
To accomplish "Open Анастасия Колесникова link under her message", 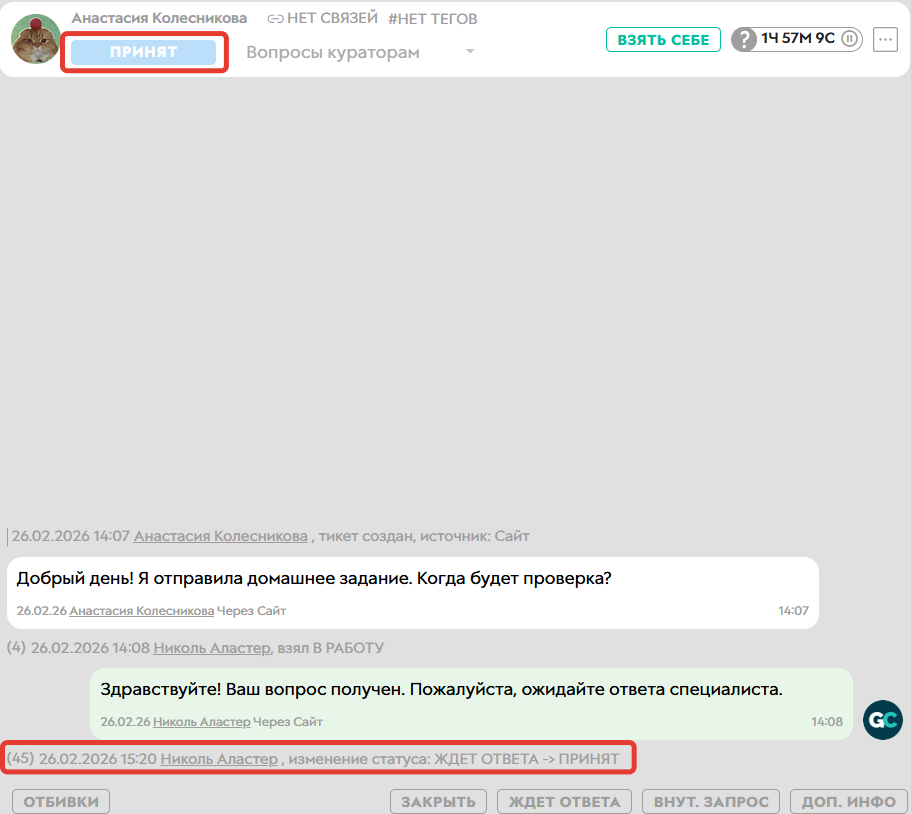I will click(x=142, y=611).
